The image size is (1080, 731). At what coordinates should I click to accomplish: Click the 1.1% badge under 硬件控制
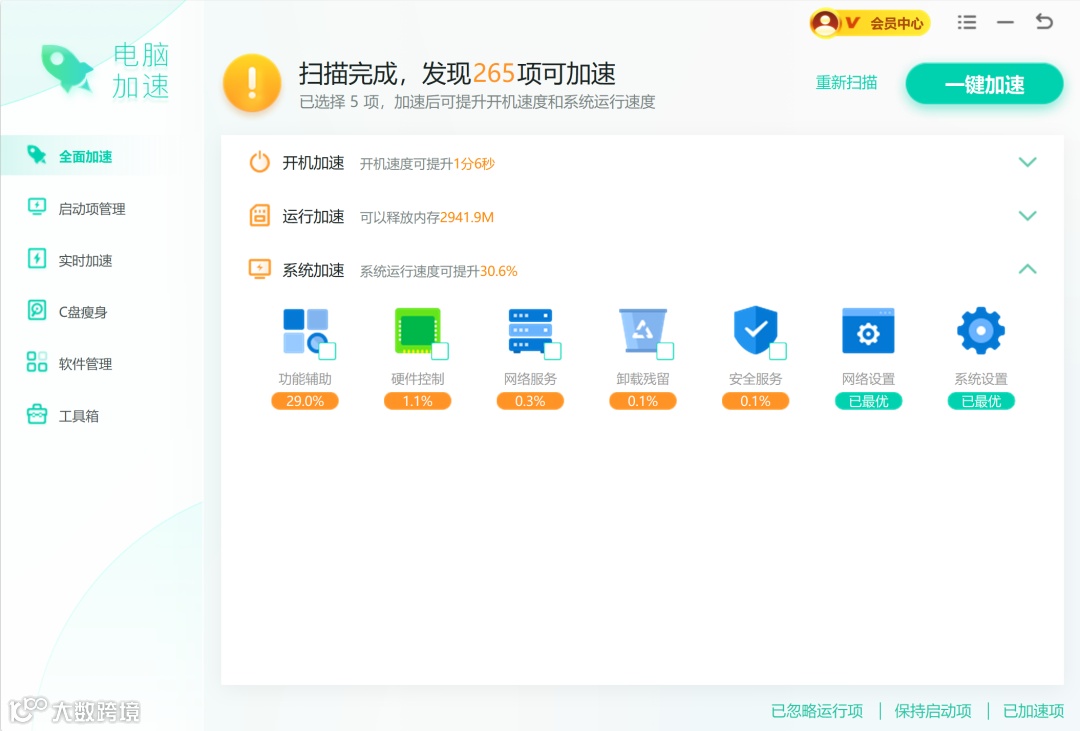pos(417,401)
